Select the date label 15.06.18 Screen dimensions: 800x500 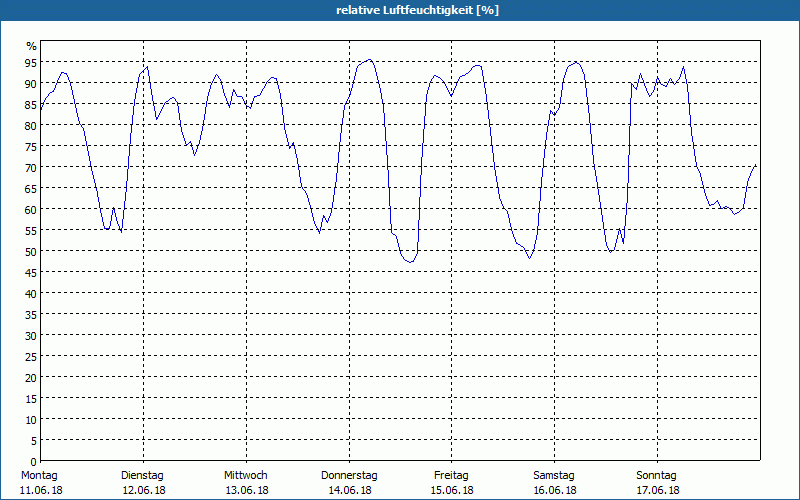(x=451, y=490)
